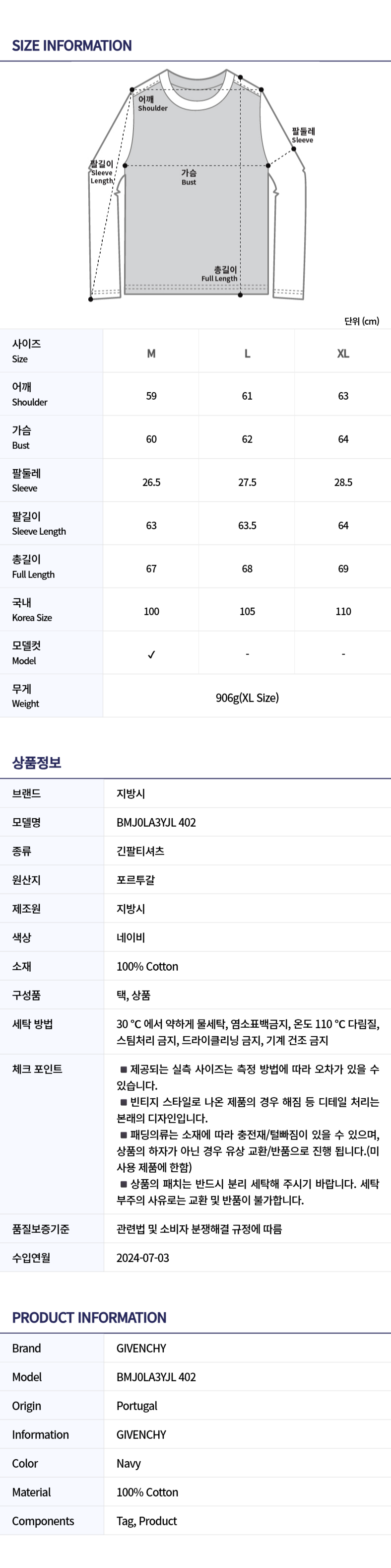Image resolution: width=391 pixels, height=1568 pixels.
Task: Select the M size column header
Action: click(x=151, y=354)
